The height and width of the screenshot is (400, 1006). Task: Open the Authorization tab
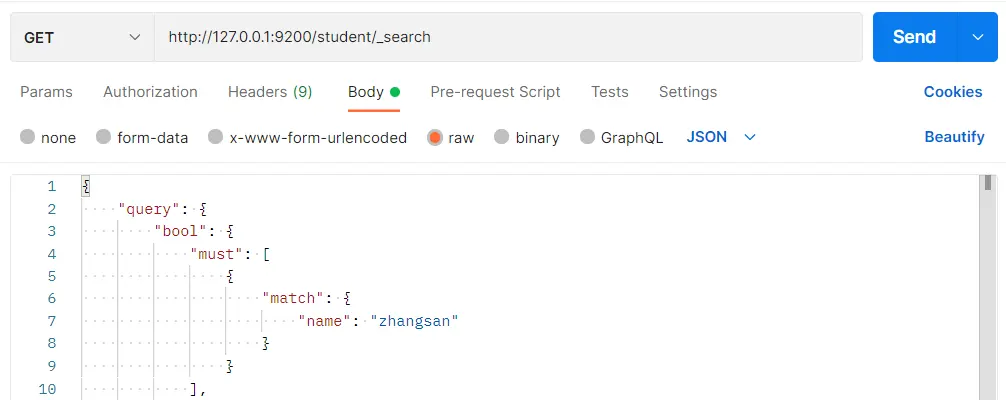click(x=150, y=92)
